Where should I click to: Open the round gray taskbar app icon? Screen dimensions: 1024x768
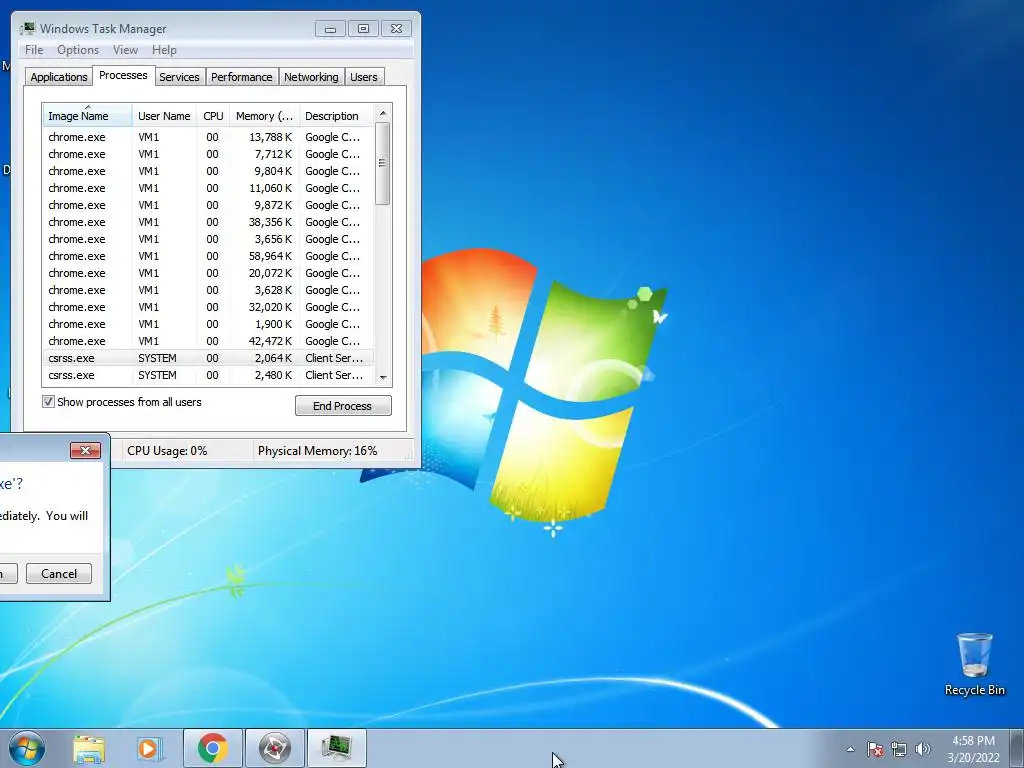(x=274, y=748)
